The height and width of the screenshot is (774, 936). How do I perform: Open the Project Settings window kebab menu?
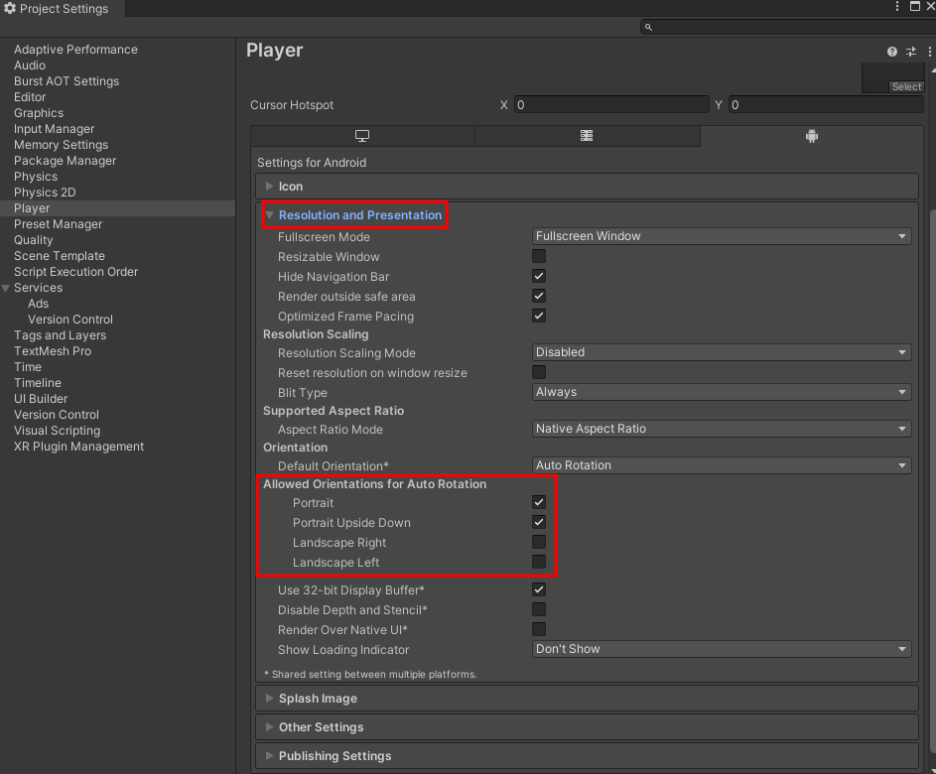click(897, 7)
